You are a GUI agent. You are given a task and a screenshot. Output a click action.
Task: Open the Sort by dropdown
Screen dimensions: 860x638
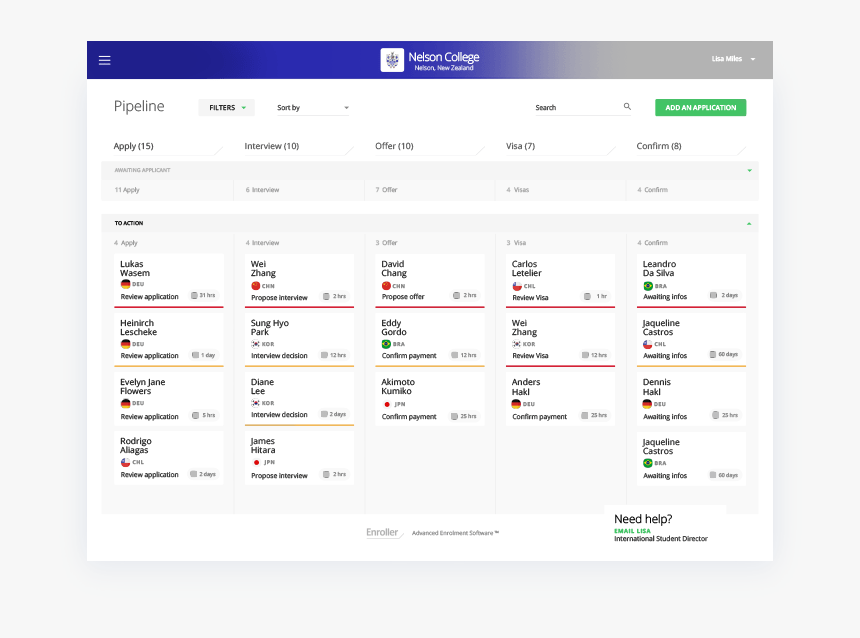[312, 108]
